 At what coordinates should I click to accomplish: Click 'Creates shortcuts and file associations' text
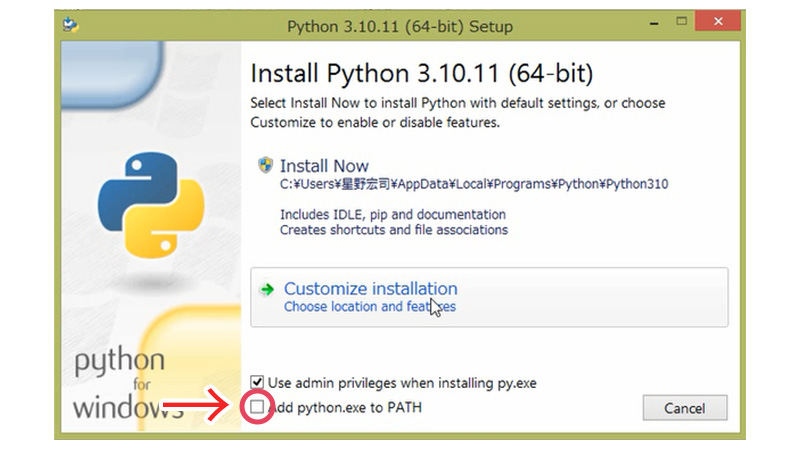tap(394, 230)
